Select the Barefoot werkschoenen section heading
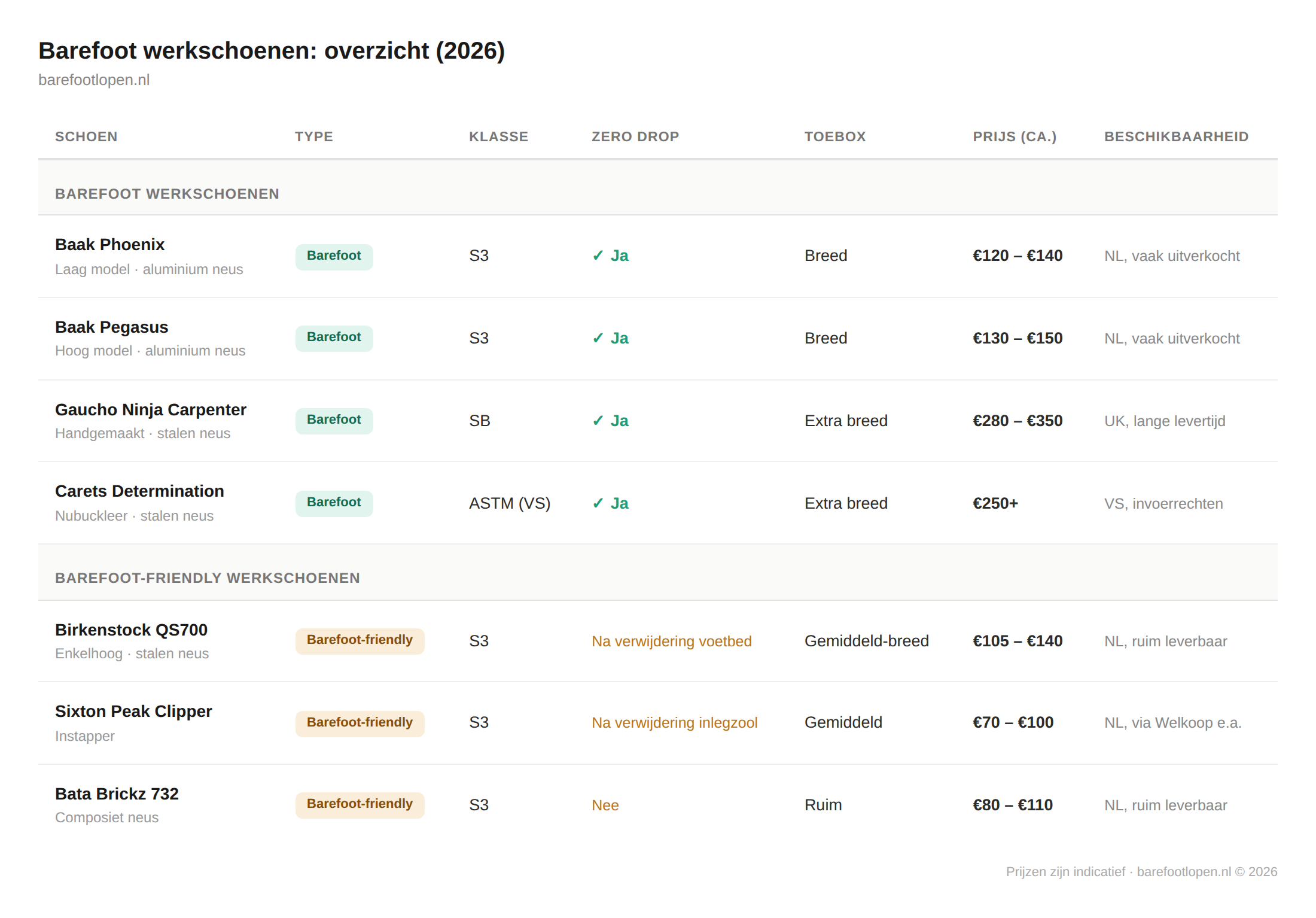This screenshot has height=918, width=1316. coord(167,194)
